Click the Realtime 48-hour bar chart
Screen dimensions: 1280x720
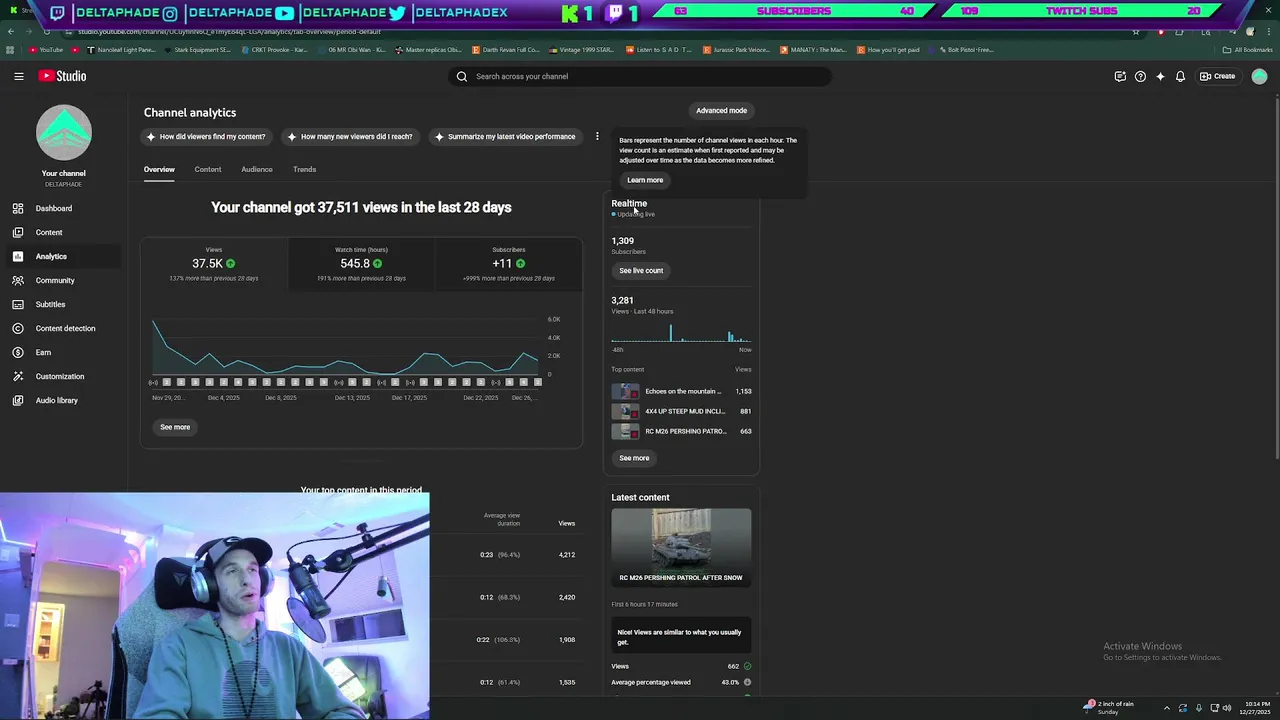point(681,333)
